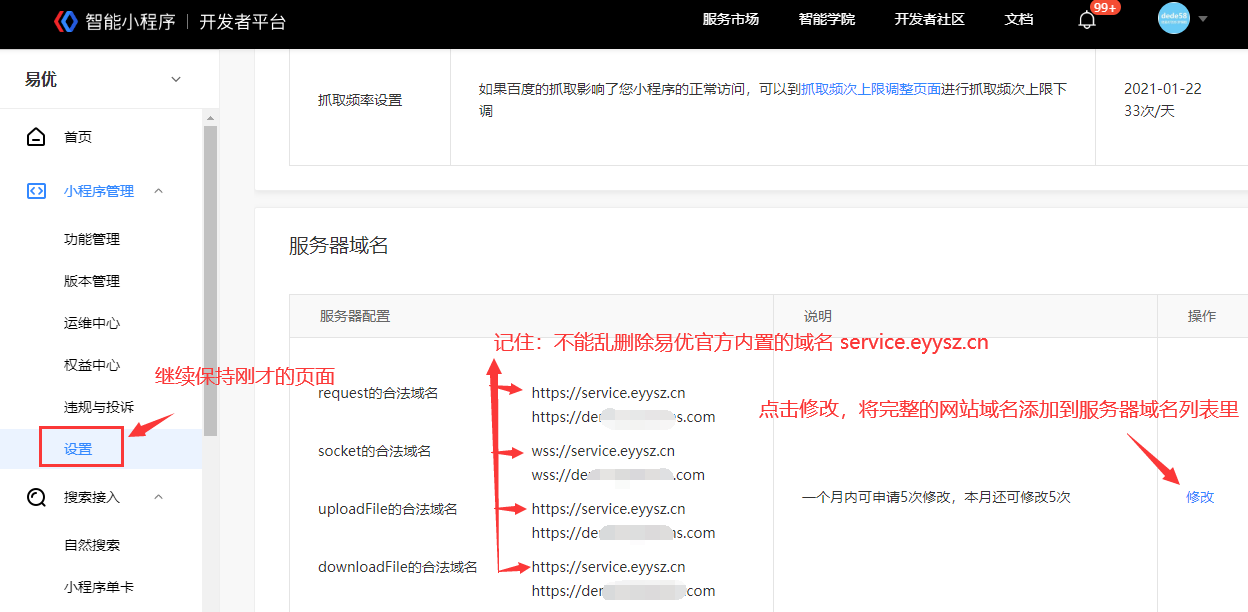1248x612 pixels.
Task: Open 服务市场 in the top navigation
Action: coord(731,19)
